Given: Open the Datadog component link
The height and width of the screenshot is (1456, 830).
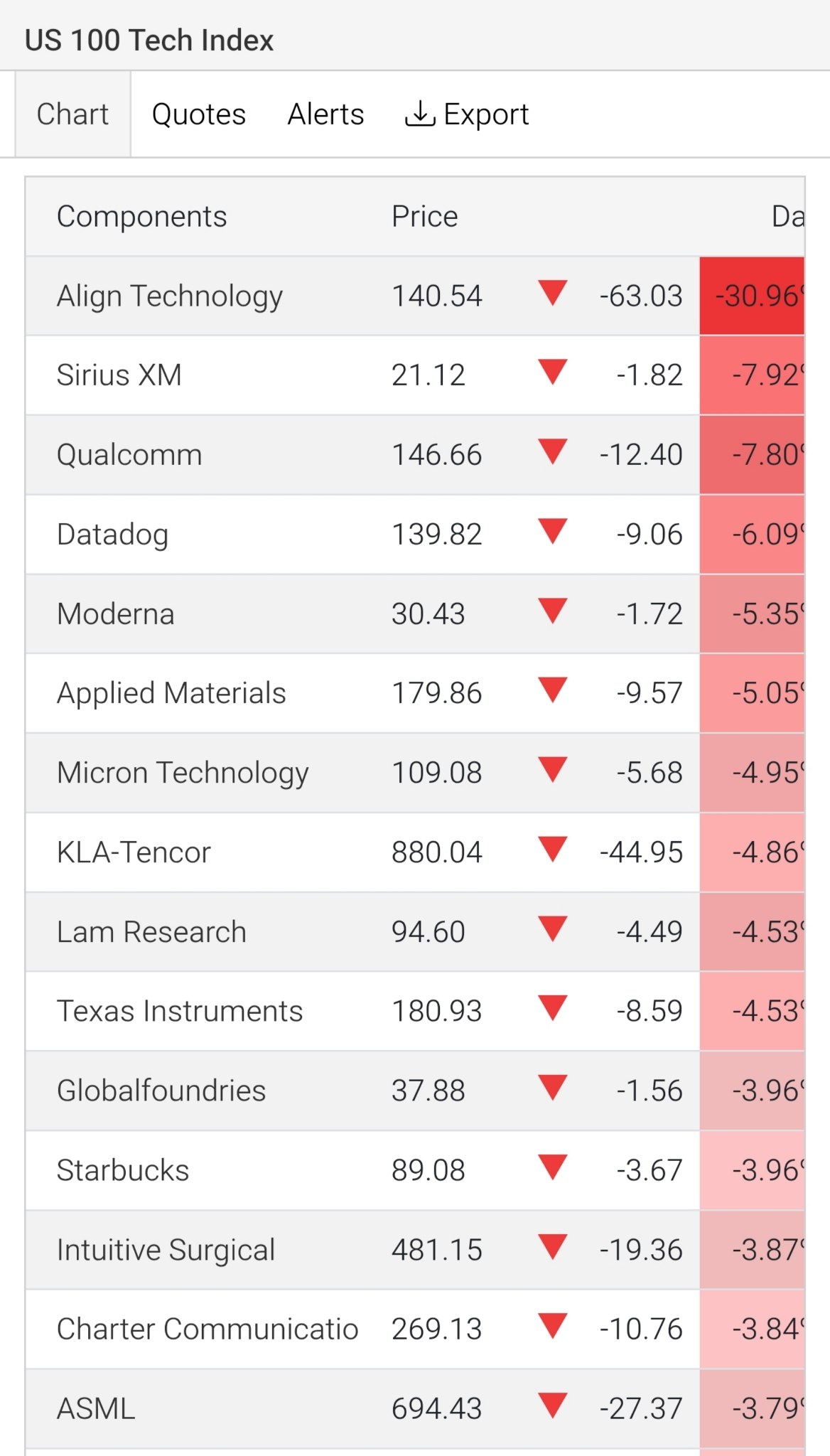Looking at the screenshot, I should tap(112, 535).
